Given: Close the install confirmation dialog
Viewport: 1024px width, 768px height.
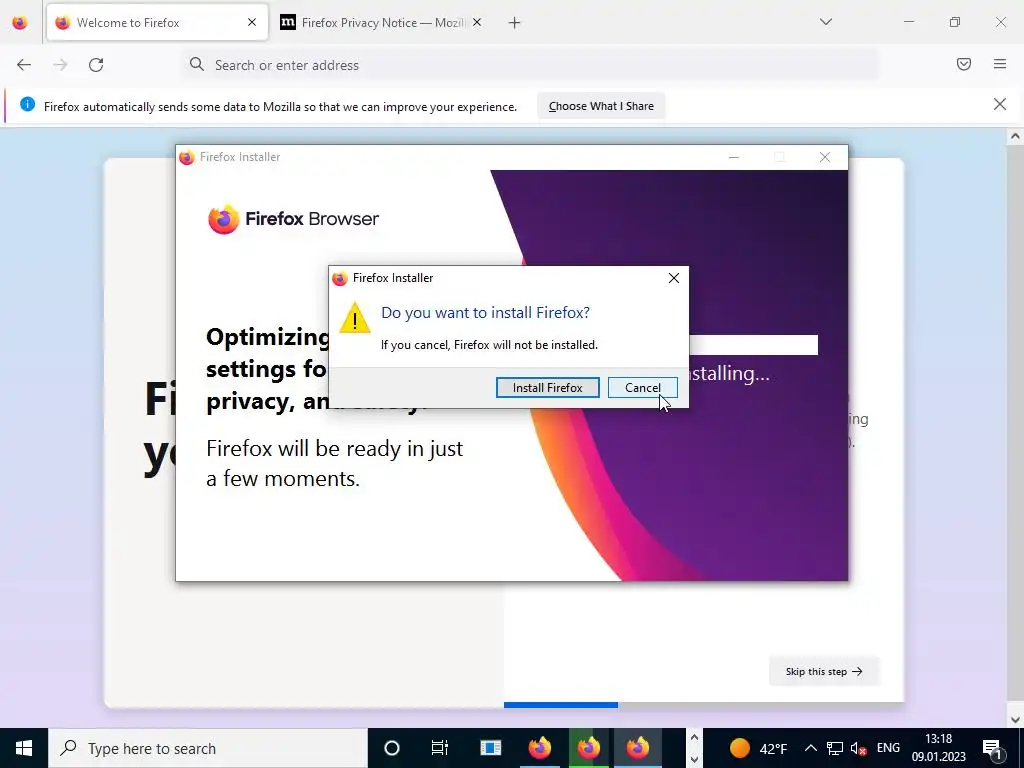Looking at the screenshot, I should click(x=674, y=278).
